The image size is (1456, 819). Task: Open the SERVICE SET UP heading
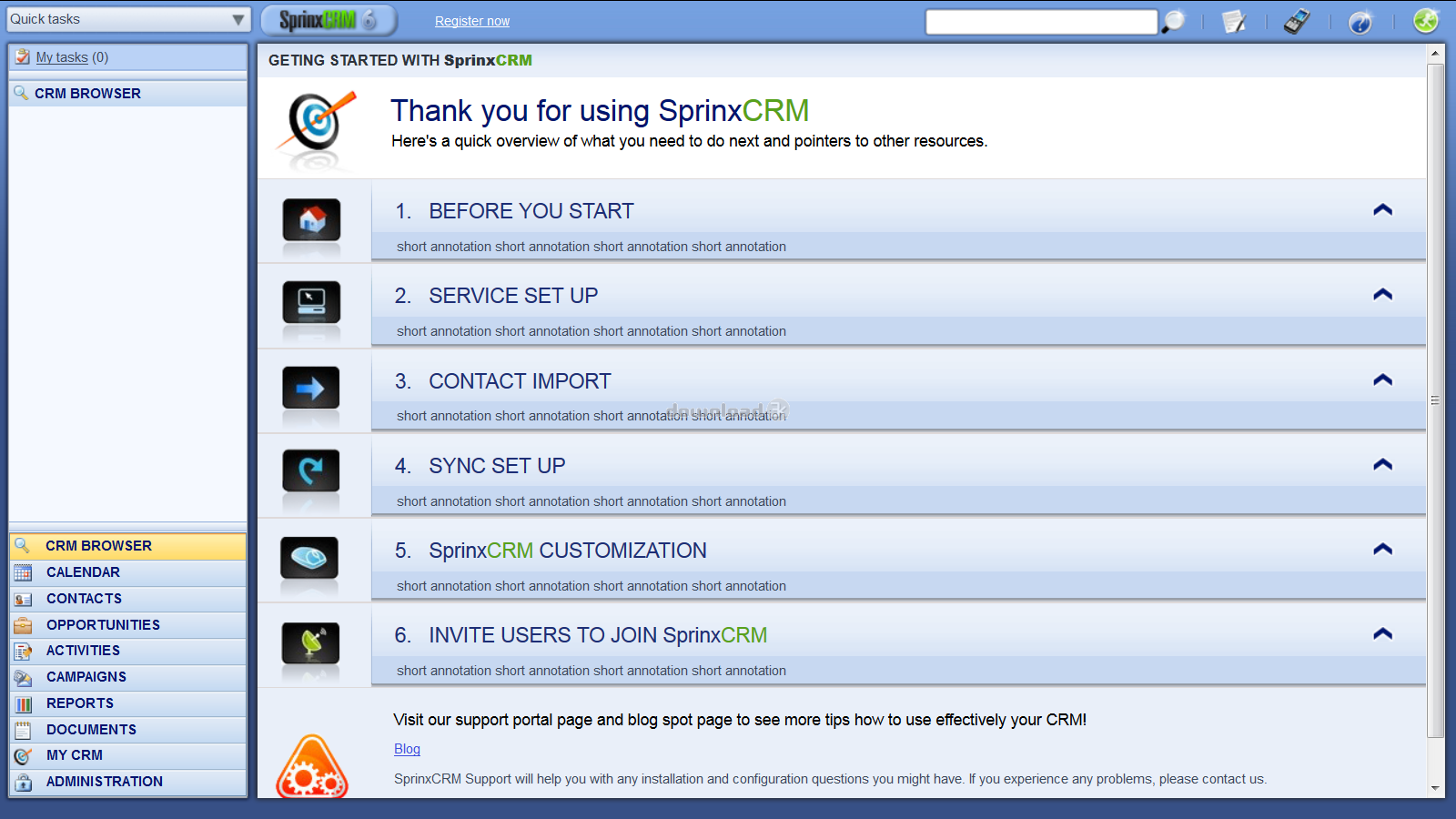(513, 296)
